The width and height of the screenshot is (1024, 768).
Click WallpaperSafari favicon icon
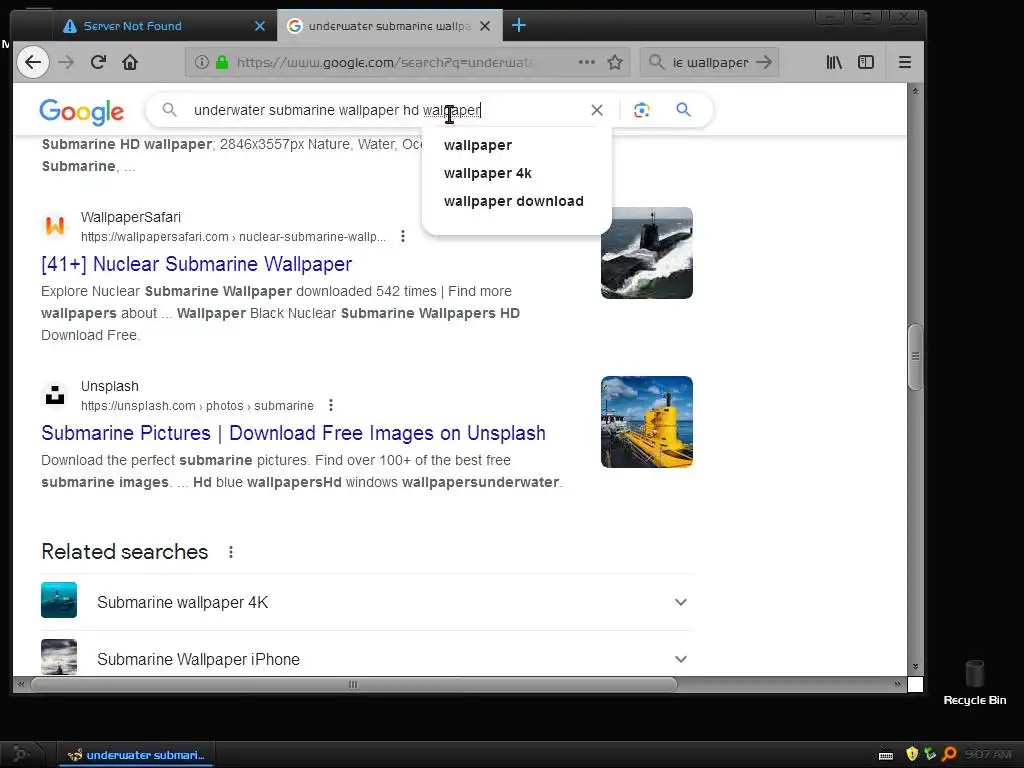pos(55,226)
